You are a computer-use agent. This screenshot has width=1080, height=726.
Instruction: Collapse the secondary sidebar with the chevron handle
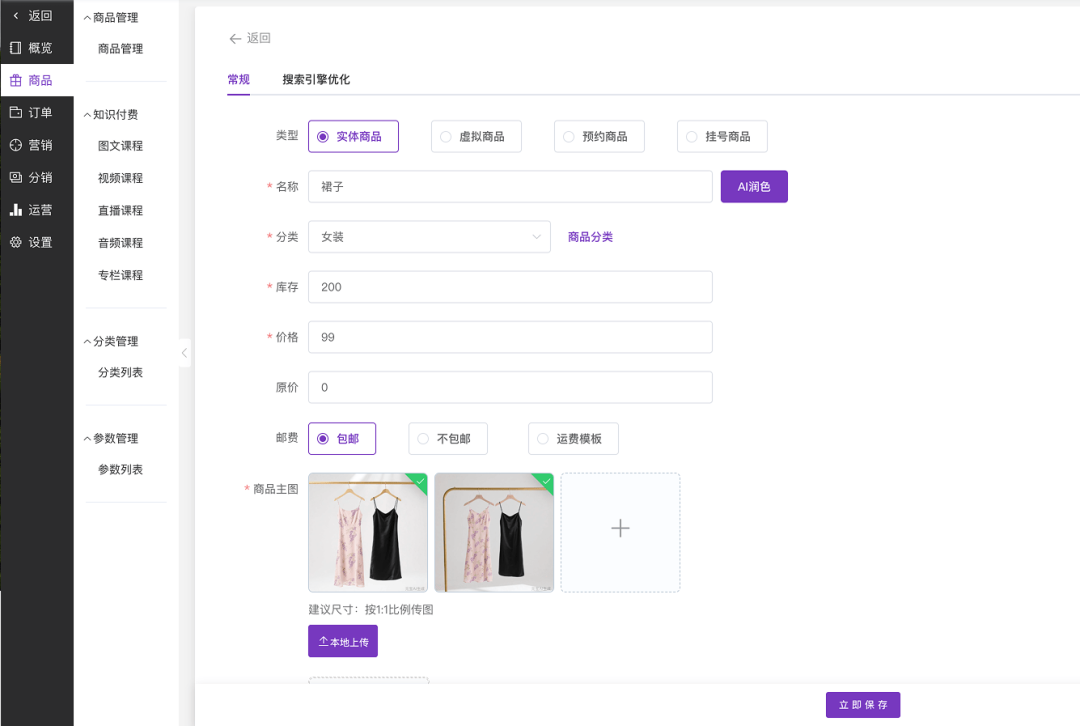[184, 353]
